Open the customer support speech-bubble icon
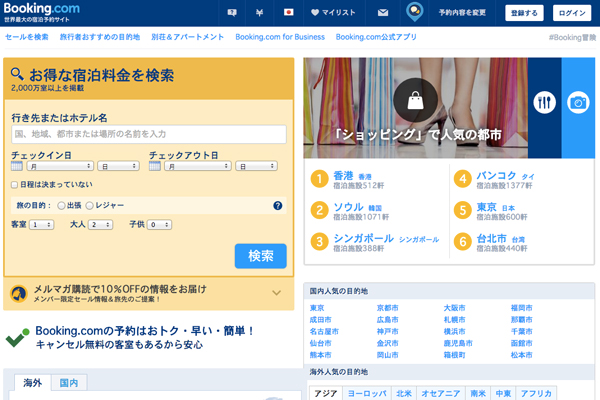 232,13
